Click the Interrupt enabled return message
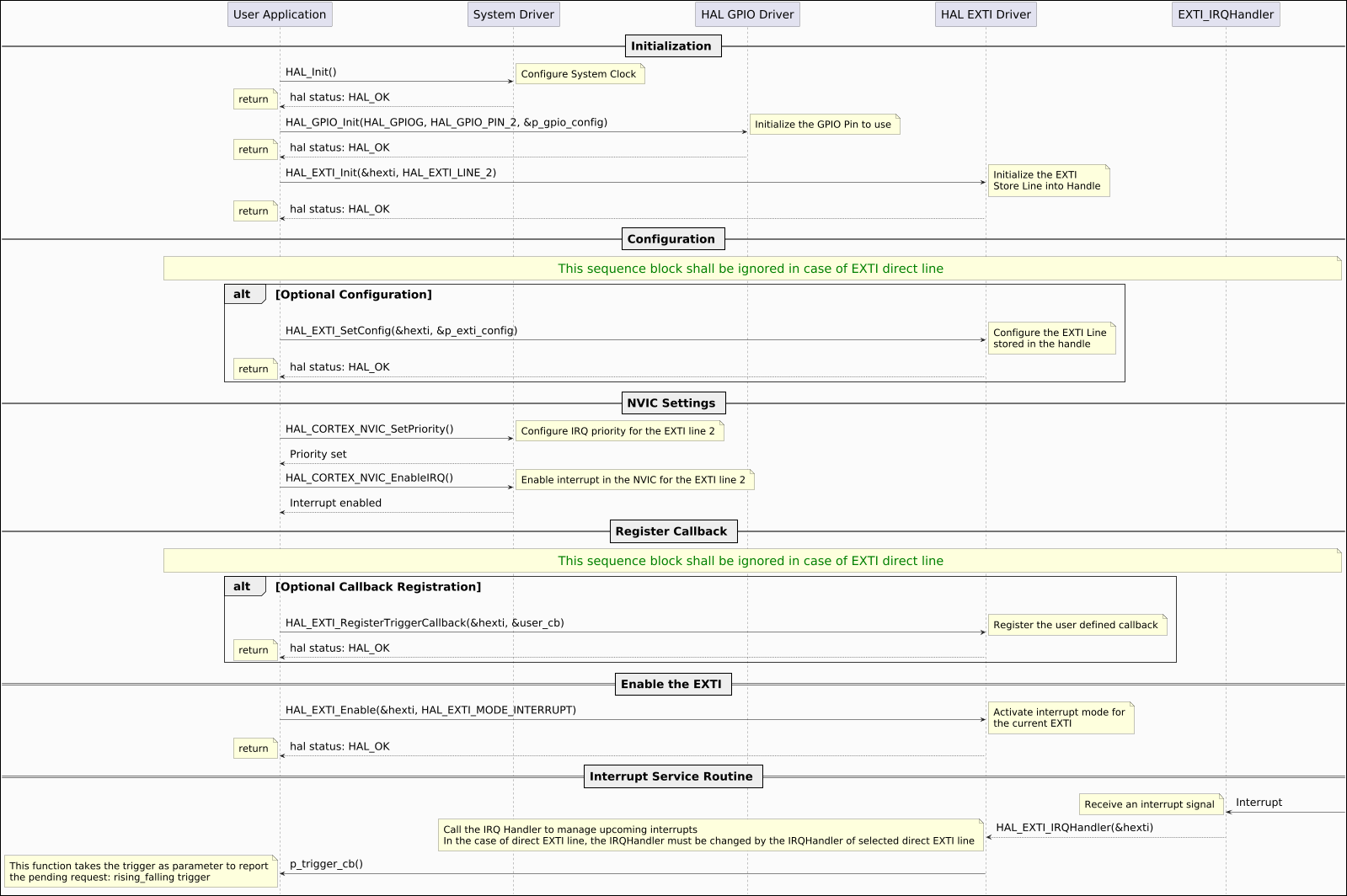 (336, 504)
